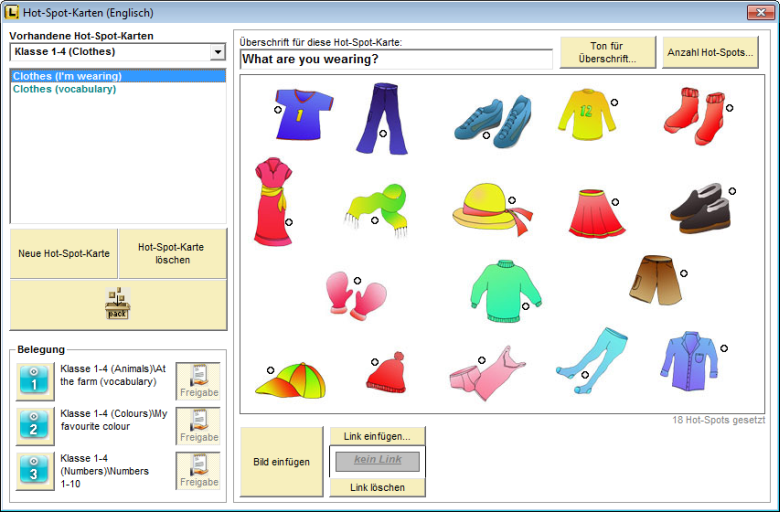The image size is (780, 512).
Task: Click Hot-Spot-Karte löschen button
Action: pyautogui.click(x=172, y=253)
